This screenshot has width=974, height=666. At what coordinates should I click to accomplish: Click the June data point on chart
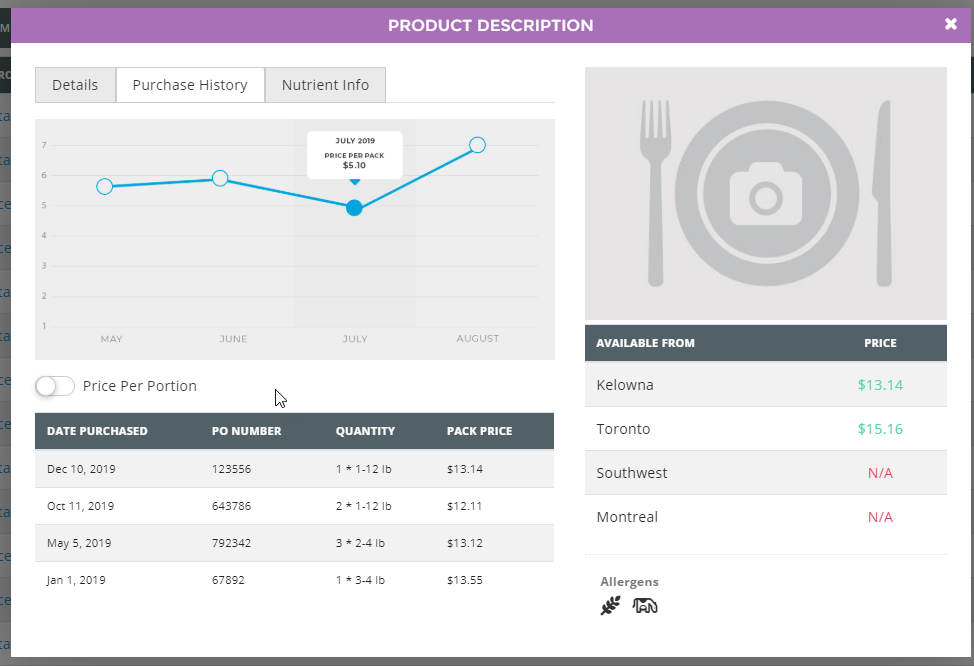click(x=220, y=178)
